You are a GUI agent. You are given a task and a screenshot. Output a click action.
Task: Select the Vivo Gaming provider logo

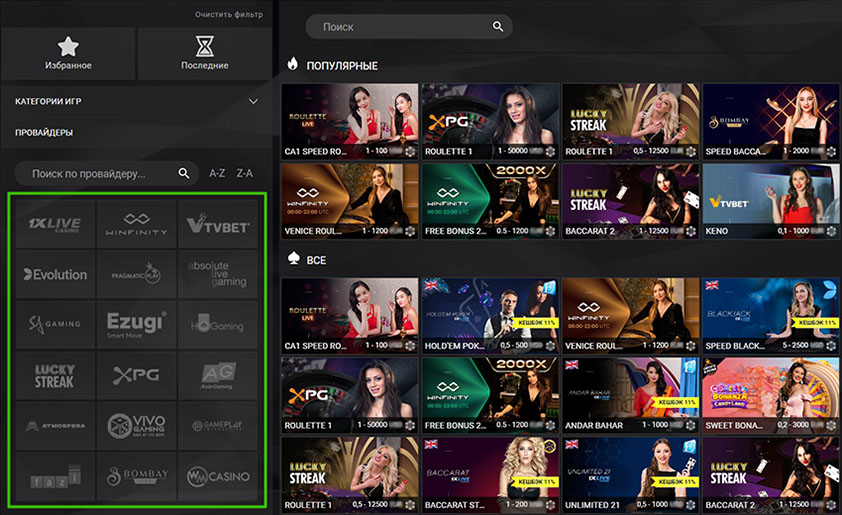click(x=137, y=425)
